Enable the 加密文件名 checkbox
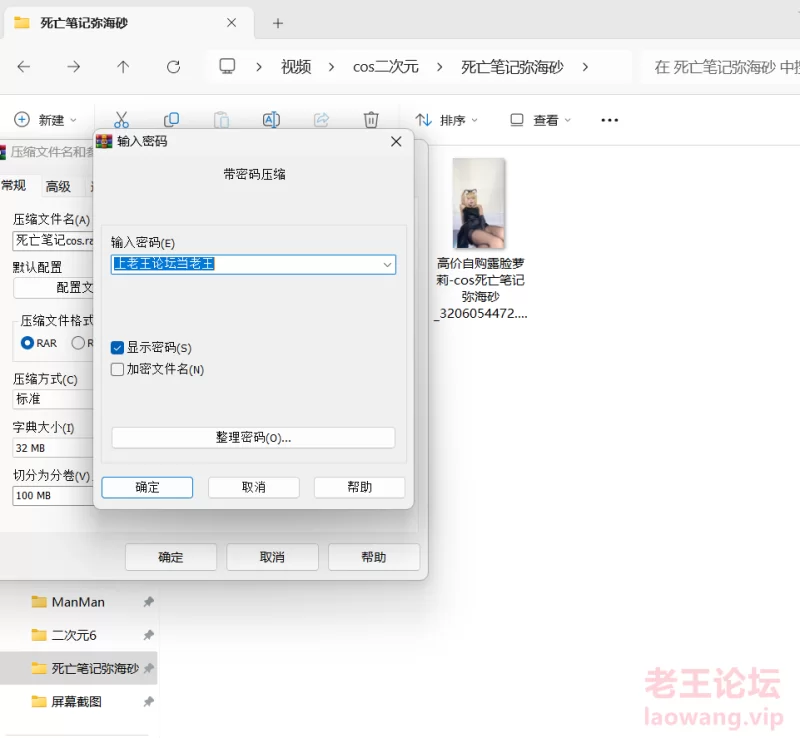The image size is (800, 738). (118, 370)
